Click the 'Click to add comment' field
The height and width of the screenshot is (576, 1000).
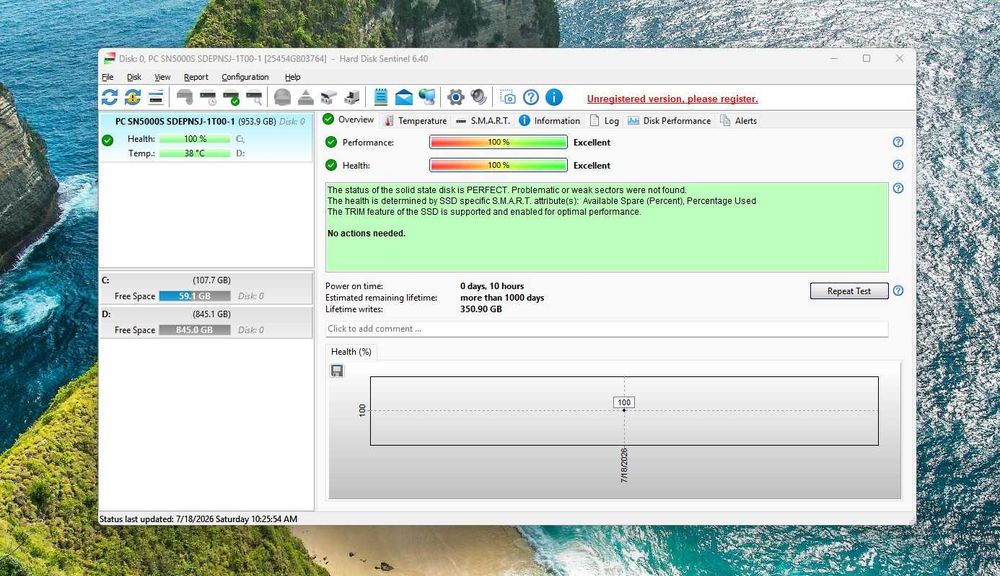[606, 329]
